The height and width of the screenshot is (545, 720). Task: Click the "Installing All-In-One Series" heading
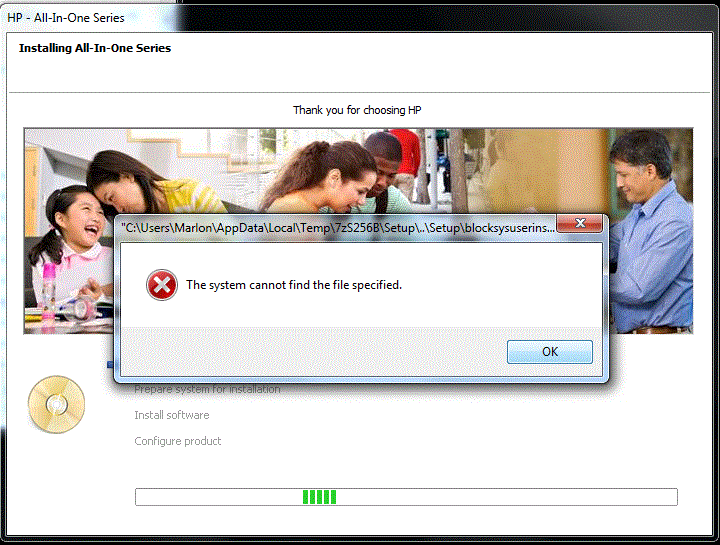[x=95, y=48]
